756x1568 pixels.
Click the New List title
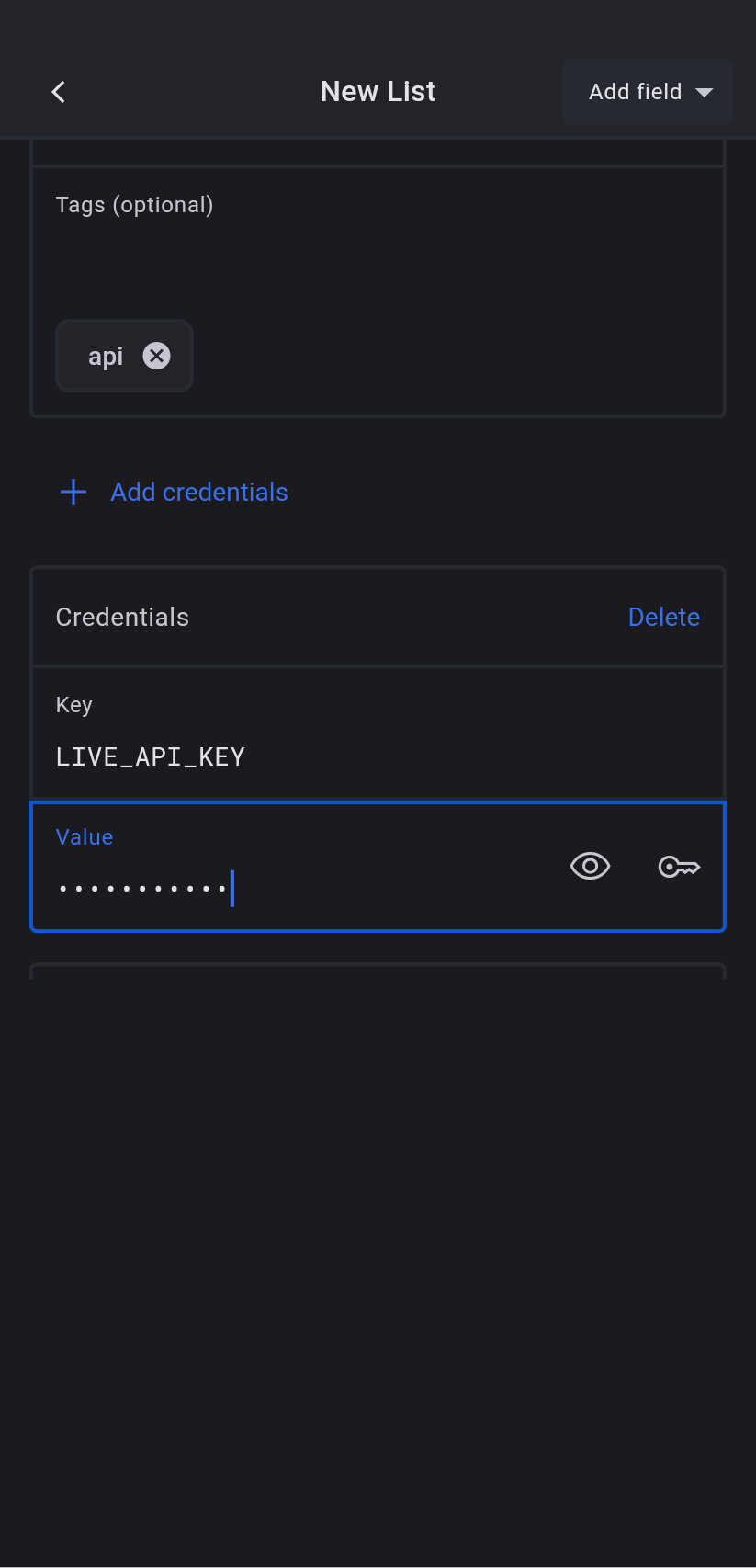(378, 92)
